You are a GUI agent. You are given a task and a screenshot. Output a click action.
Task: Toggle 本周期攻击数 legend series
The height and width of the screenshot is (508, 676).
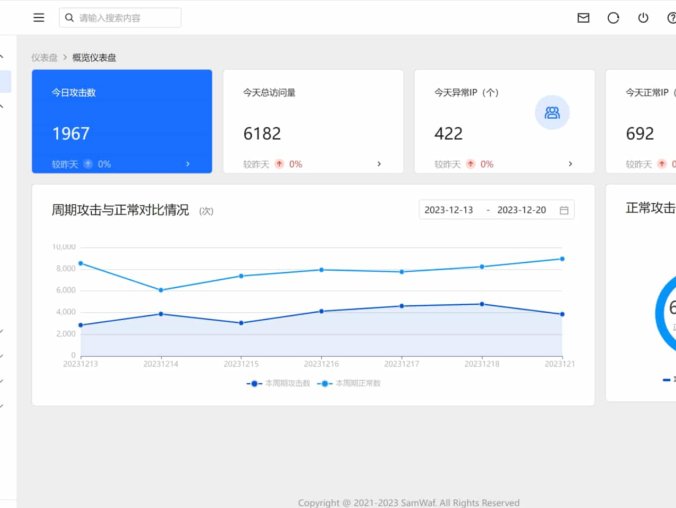[278, 383]
